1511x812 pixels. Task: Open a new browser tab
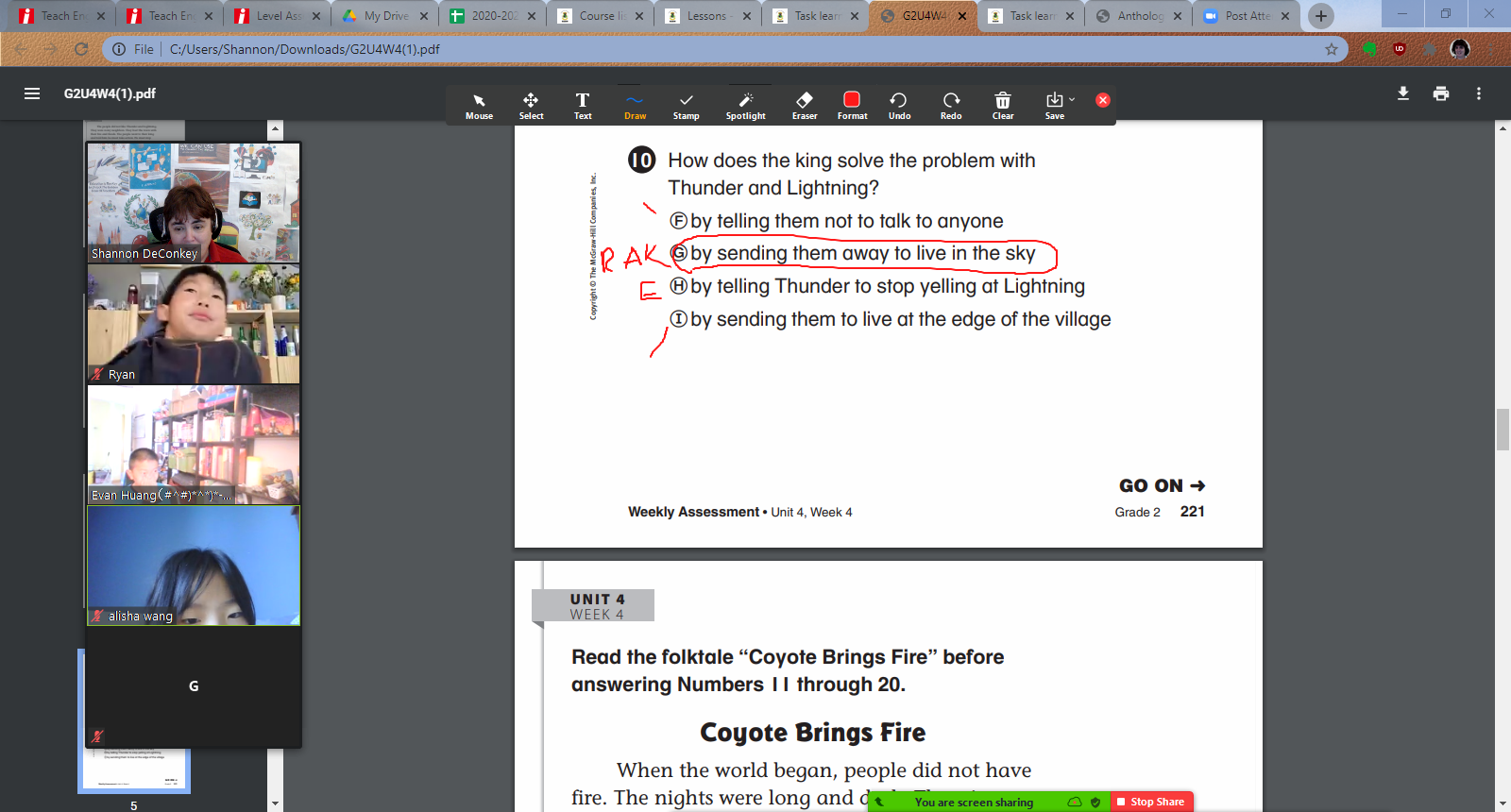(1321, 16)
